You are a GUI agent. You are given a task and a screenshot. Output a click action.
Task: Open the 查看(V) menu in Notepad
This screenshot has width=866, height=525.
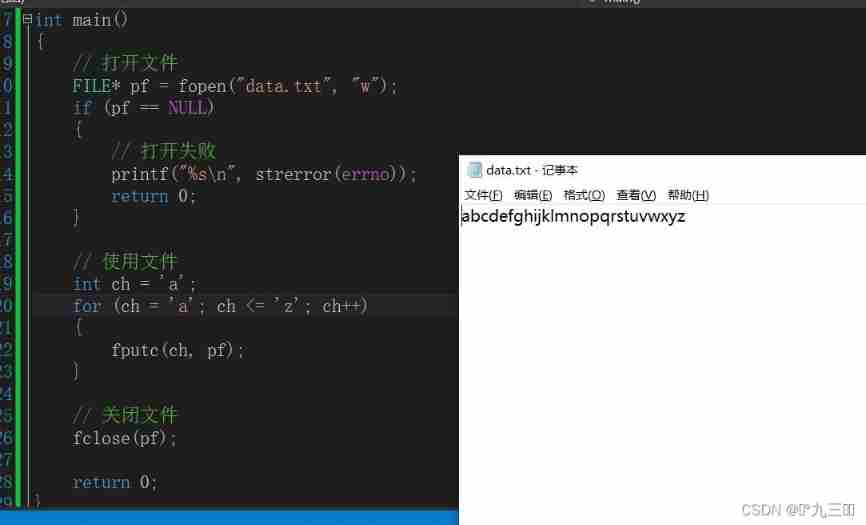[x=636, y=195]
